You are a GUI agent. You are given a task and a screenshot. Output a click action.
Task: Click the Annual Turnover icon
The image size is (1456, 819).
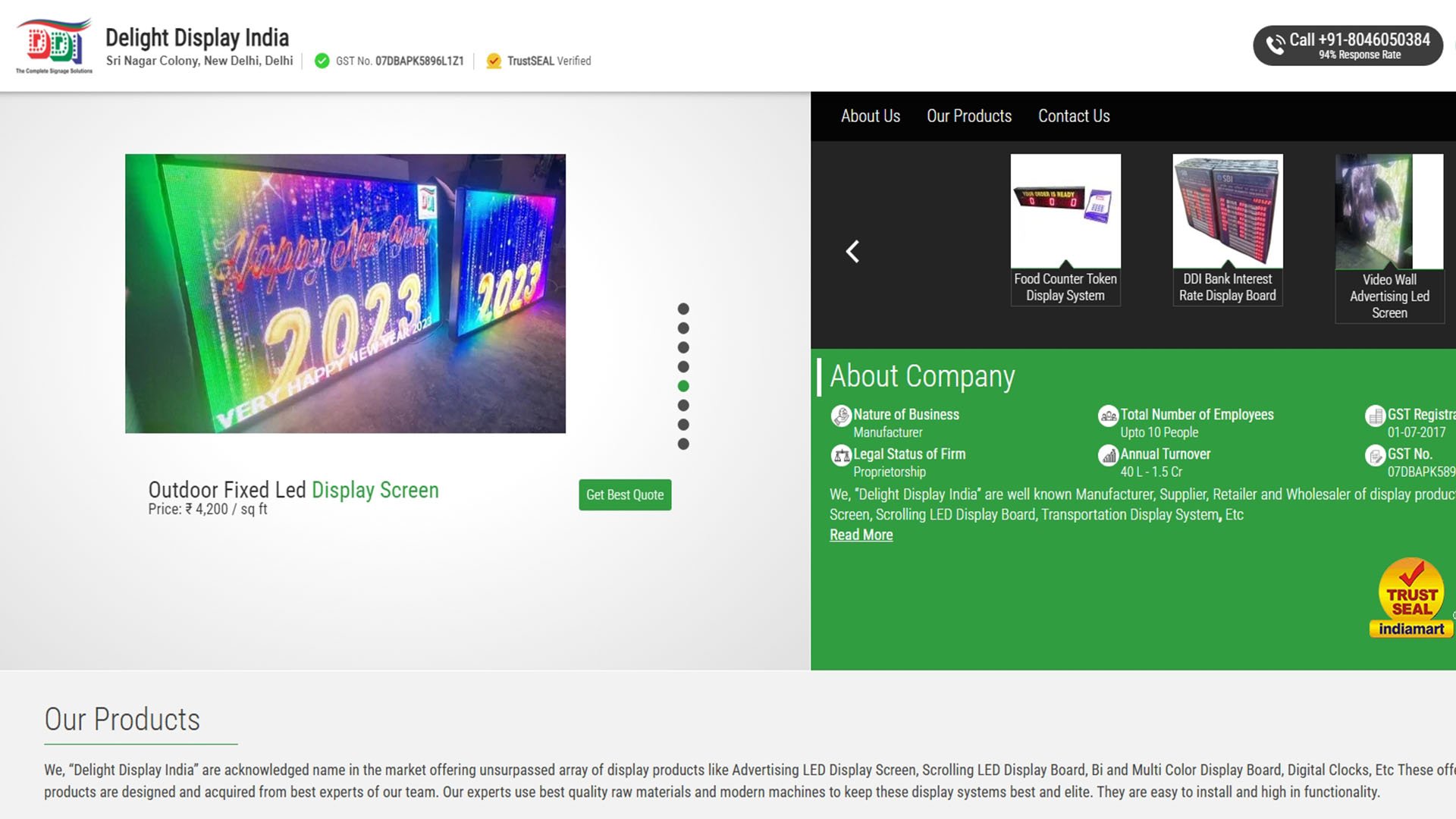coord(1108,455)
